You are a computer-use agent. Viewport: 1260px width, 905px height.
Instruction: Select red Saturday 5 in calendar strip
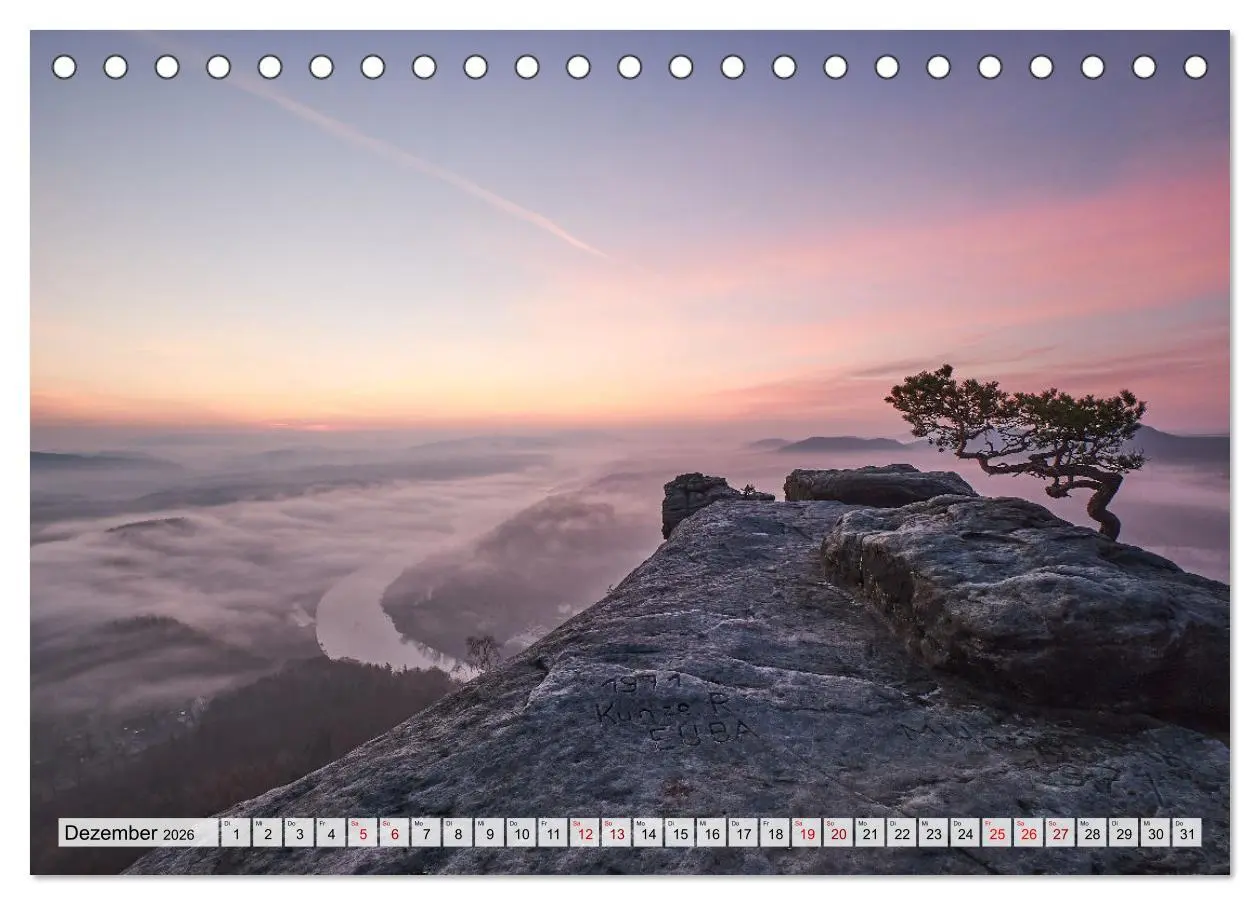pos(362,833)
